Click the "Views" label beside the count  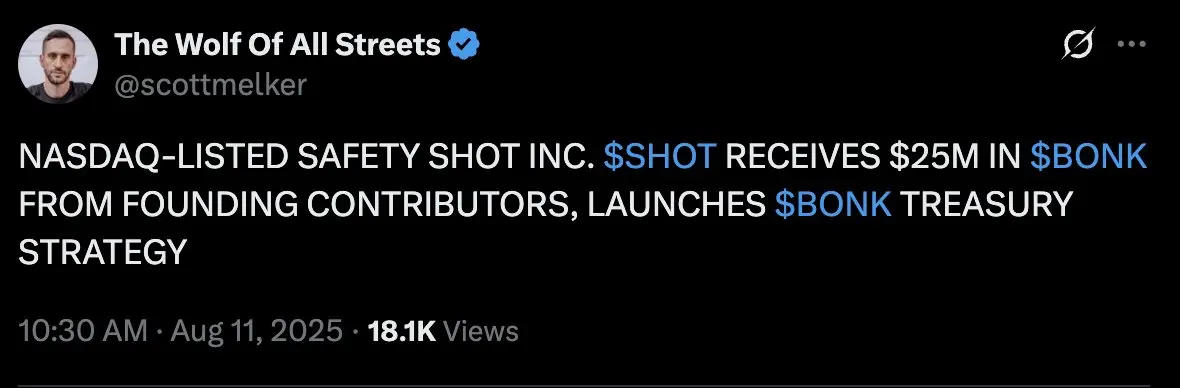481,331
